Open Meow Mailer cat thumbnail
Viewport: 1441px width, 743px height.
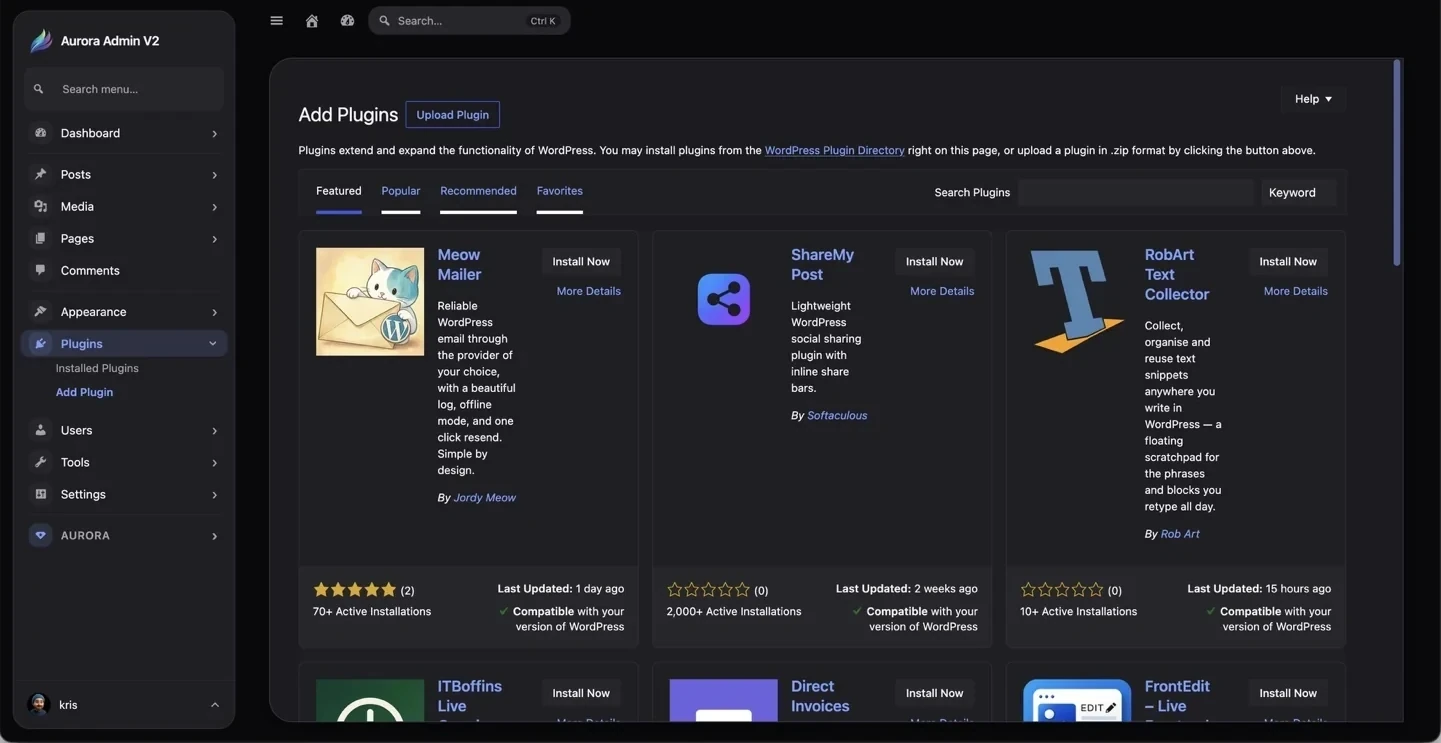pos(370,302)
